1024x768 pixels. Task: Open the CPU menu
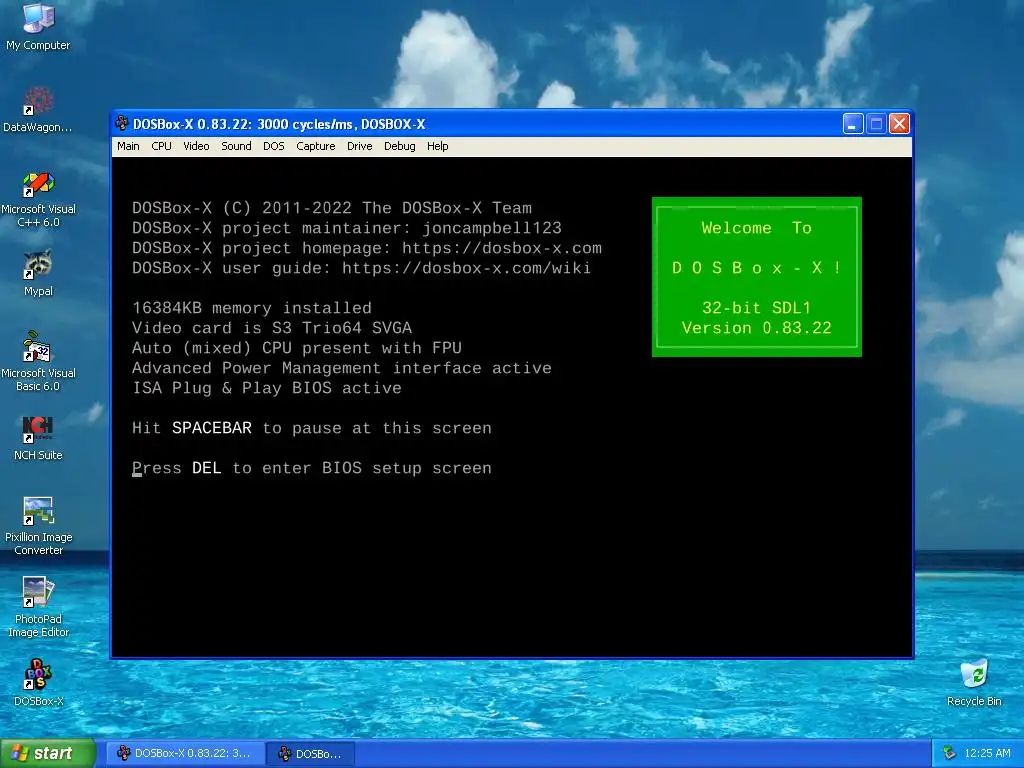pyautogui.click(x=161, y=146)
